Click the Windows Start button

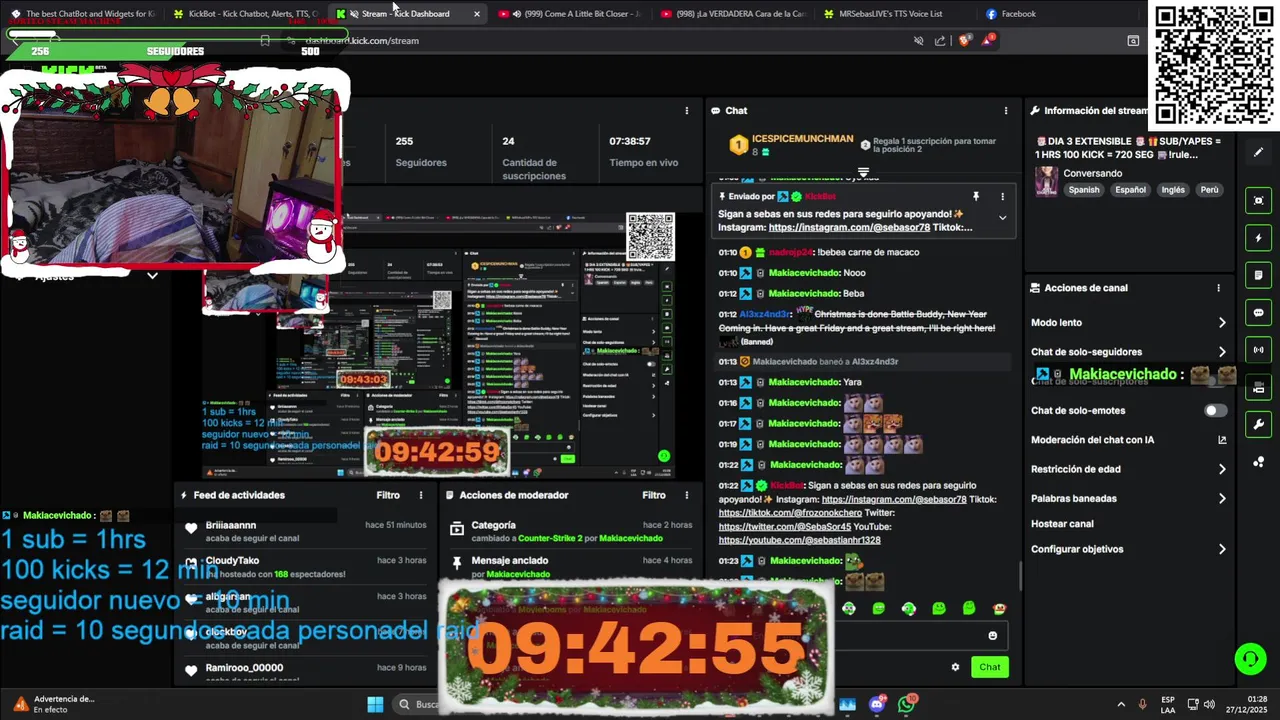pos(375,704)
